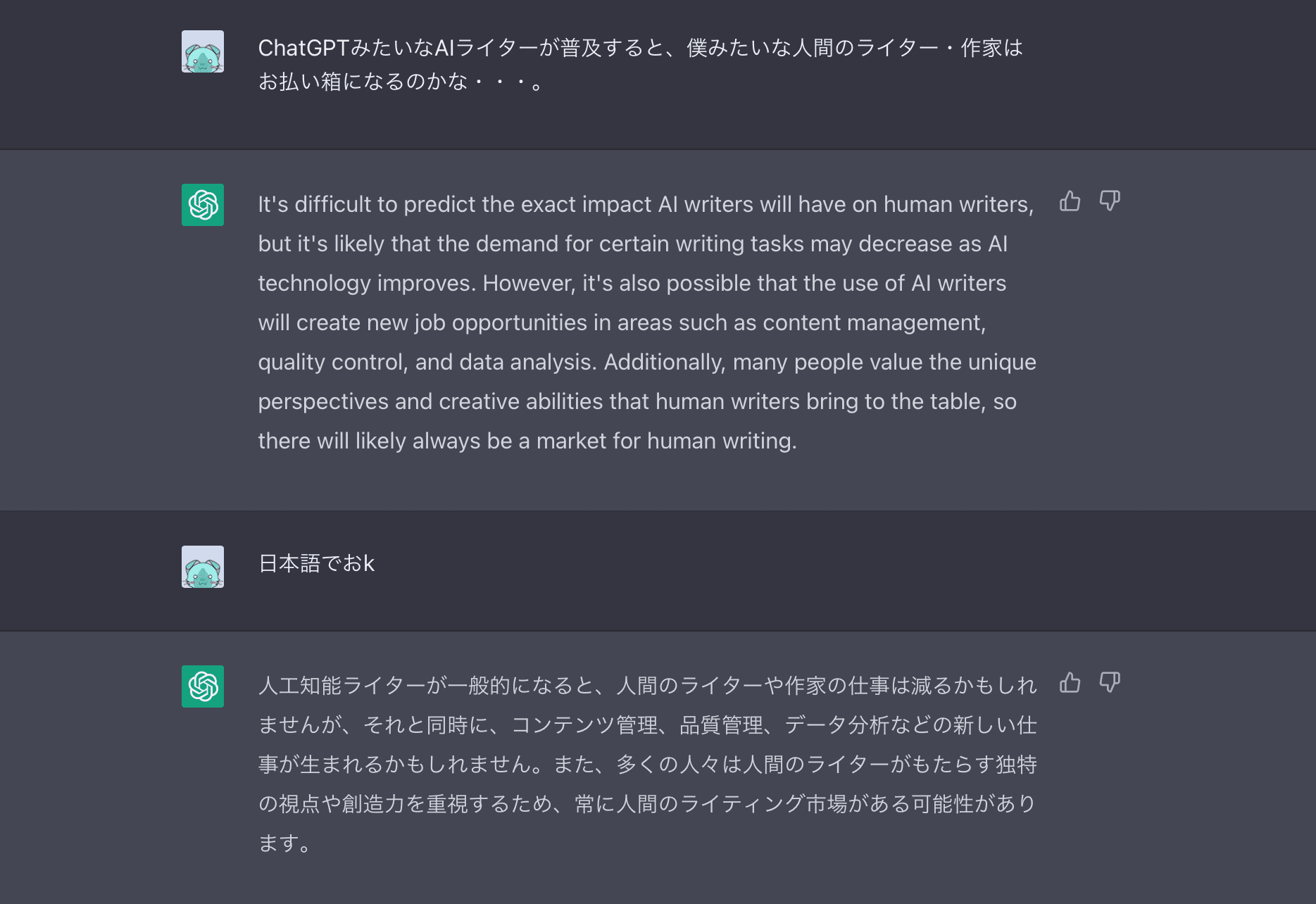The height and width of the screenshot is (904, 1316).
Task: Toggle the thumbs down rating on the Japanese answer
Action: point(1110,684)
